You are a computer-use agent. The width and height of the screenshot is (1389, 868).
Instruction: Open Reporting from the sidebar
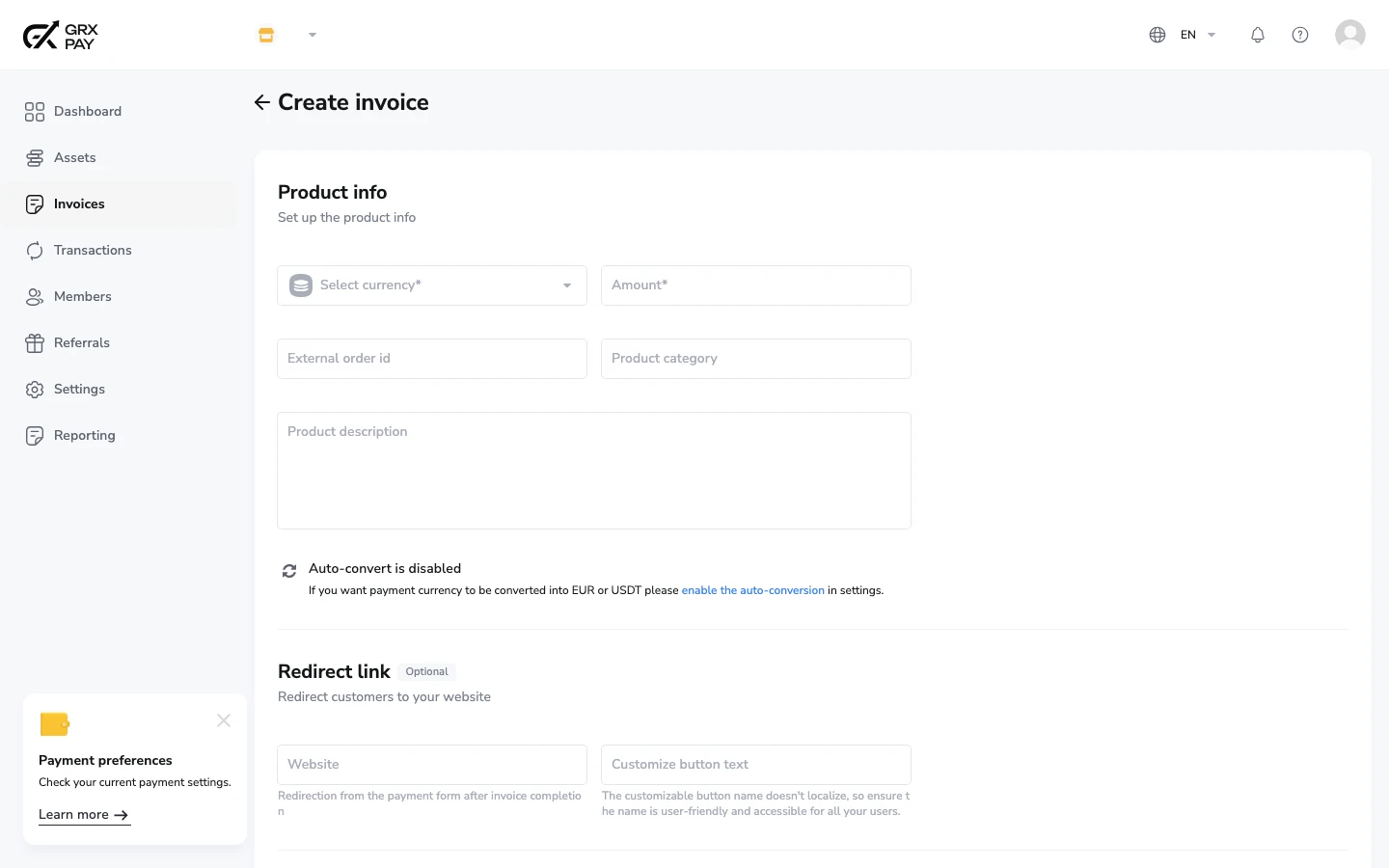pos(118,436)
